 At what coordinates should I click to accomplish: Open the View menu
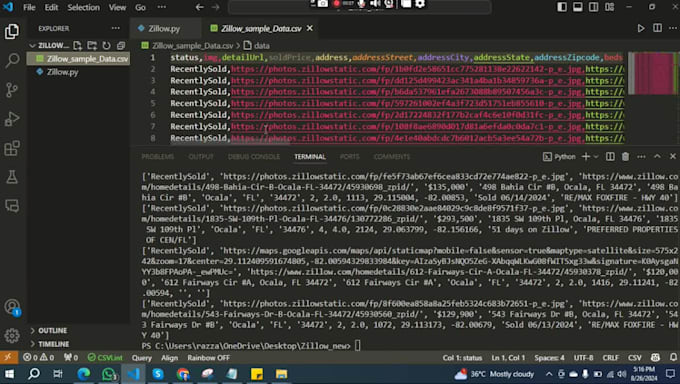117,7
